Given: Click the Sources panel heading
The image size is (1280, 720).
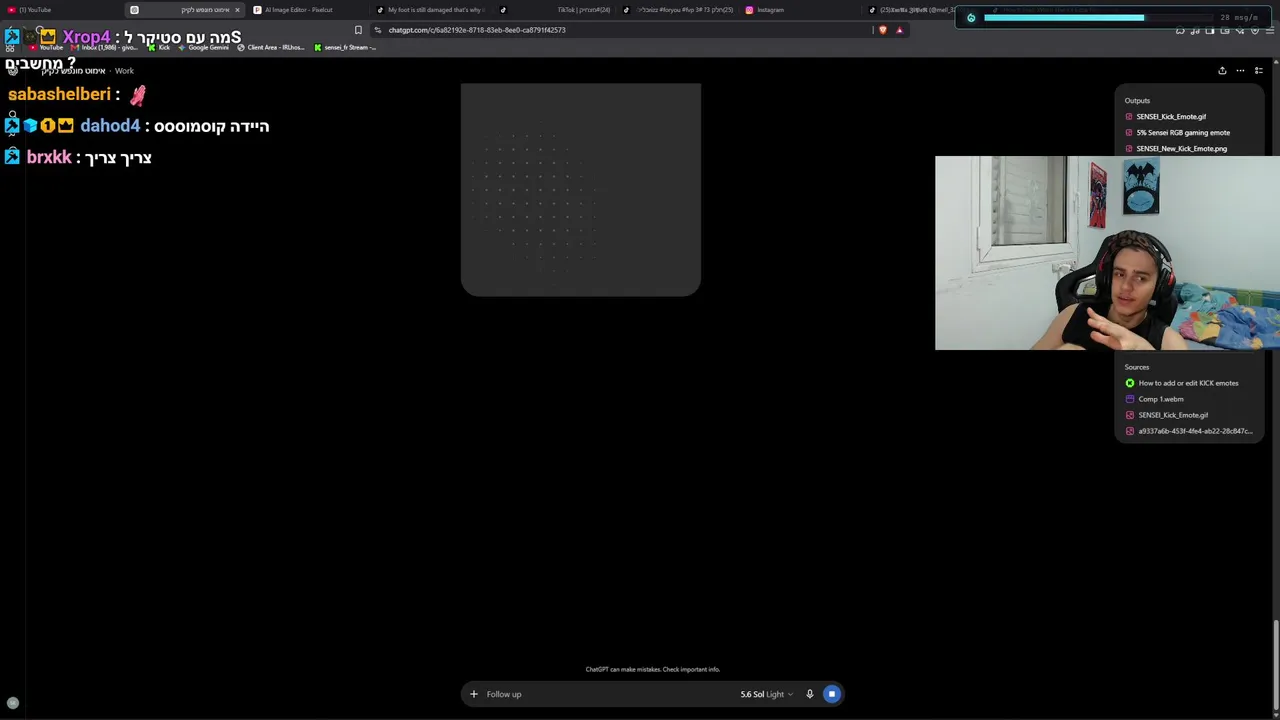Looking at the screenshot, I should (x=1137, y=367).
